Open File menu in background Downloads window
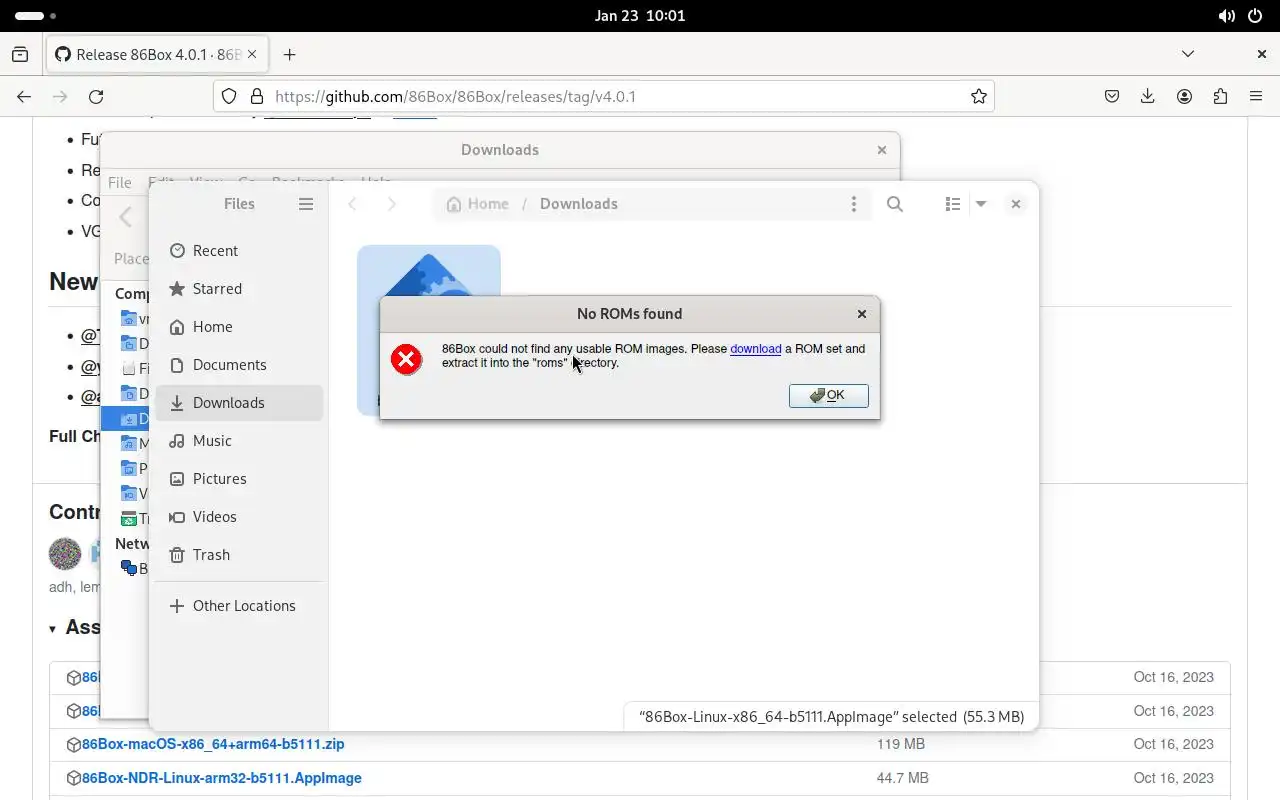This screenshot has height=800, width=1280. (x=120, y=182)
